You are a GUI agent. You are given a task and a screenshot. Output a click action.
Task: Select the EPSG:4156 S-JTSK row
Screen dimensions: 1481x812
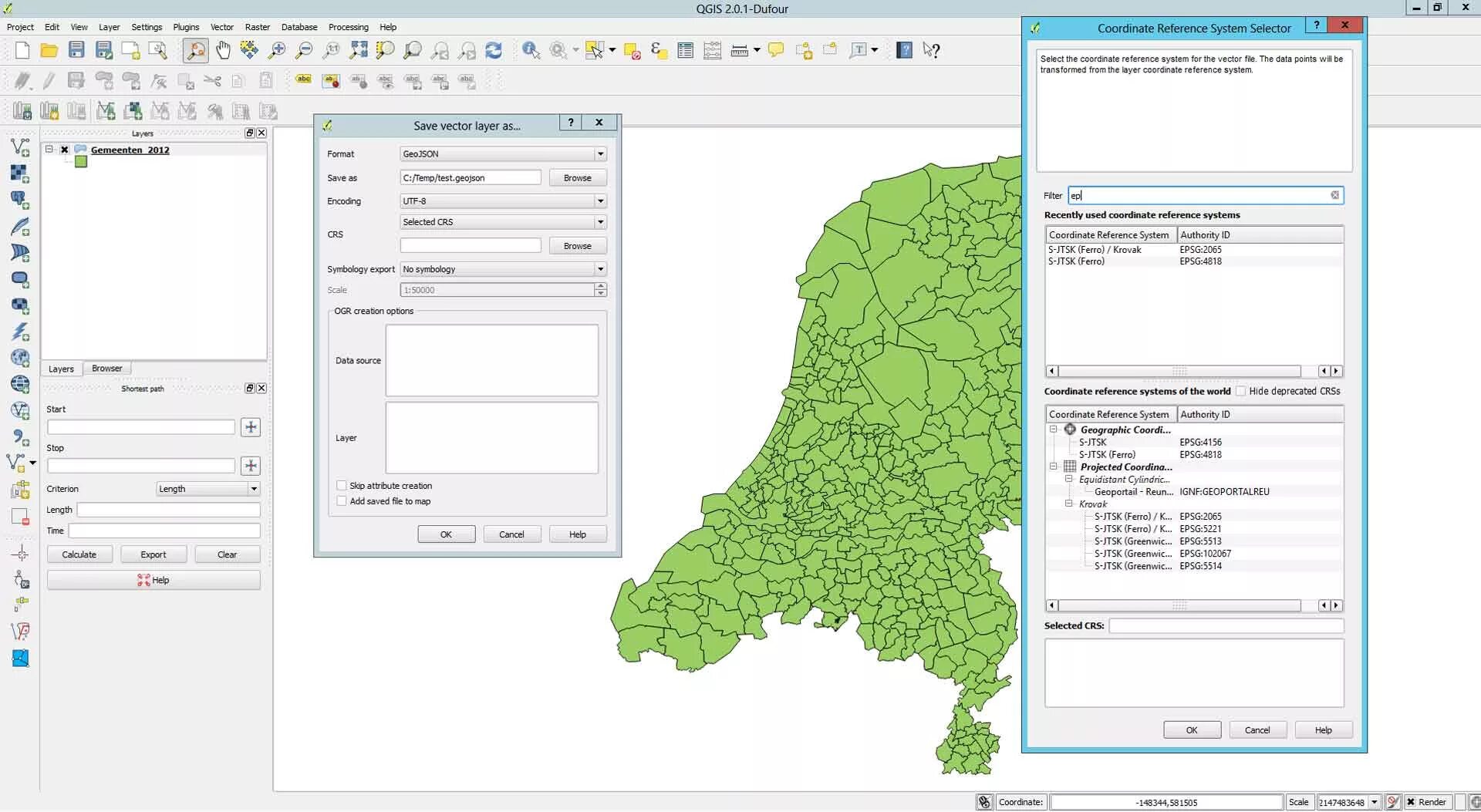pos(1194,442)
